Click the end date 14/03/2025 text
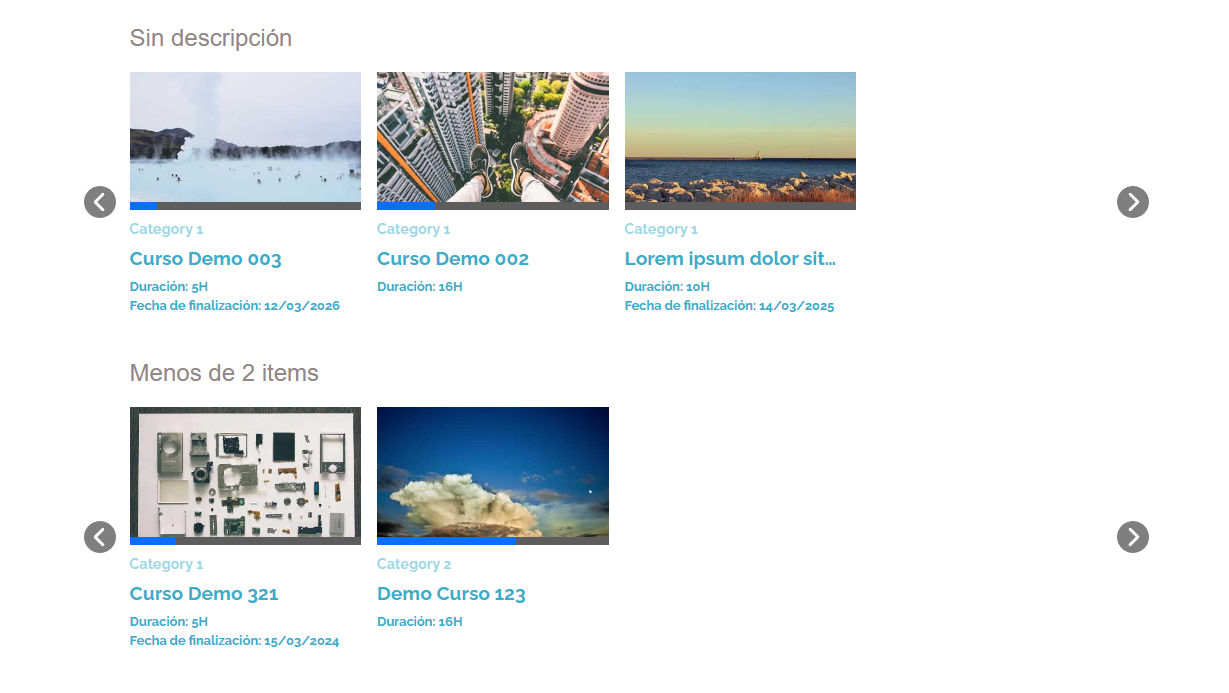 click(797, 306)
